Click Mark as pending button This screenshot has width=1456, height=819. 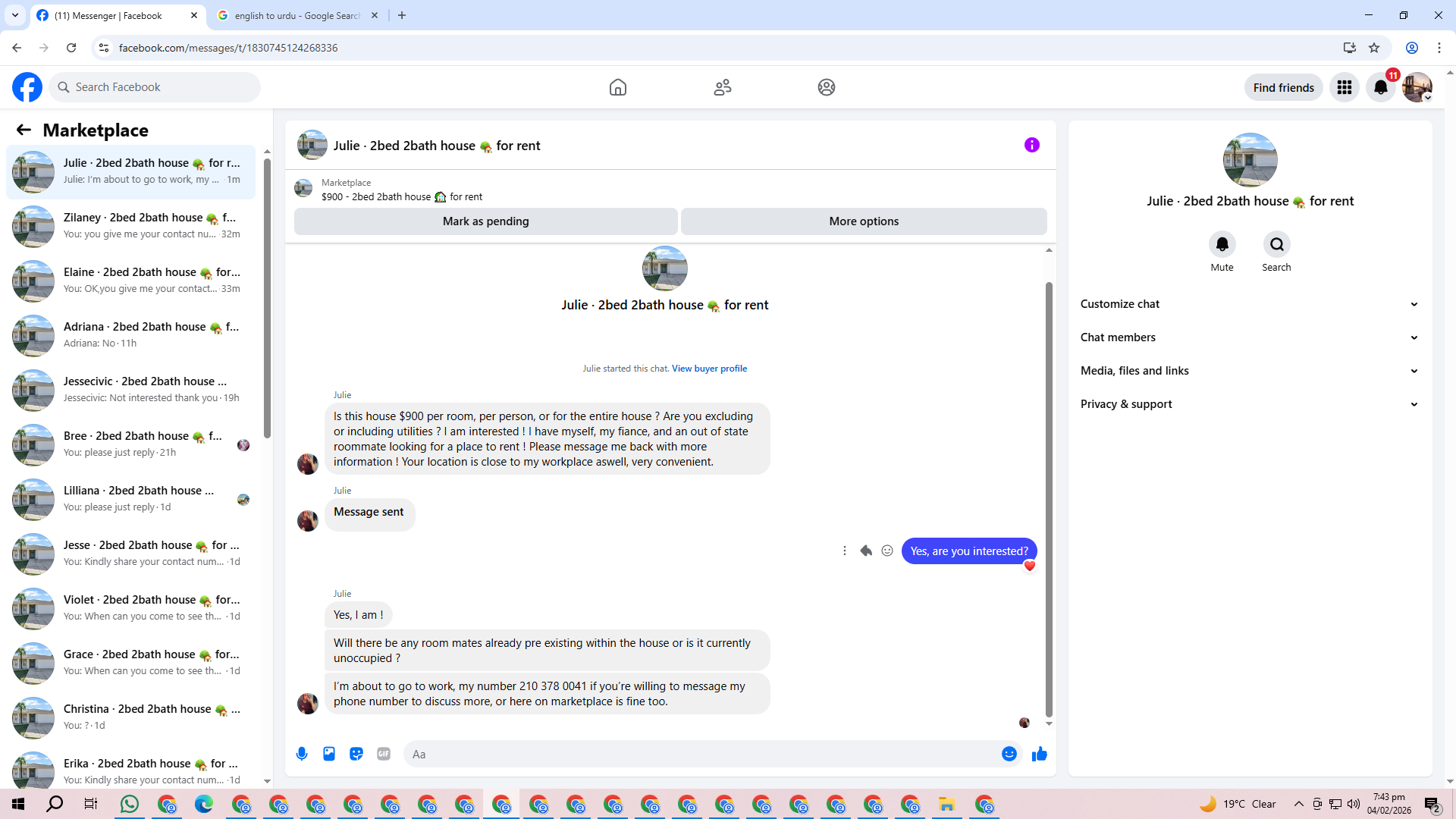click(x=485, y=221)
